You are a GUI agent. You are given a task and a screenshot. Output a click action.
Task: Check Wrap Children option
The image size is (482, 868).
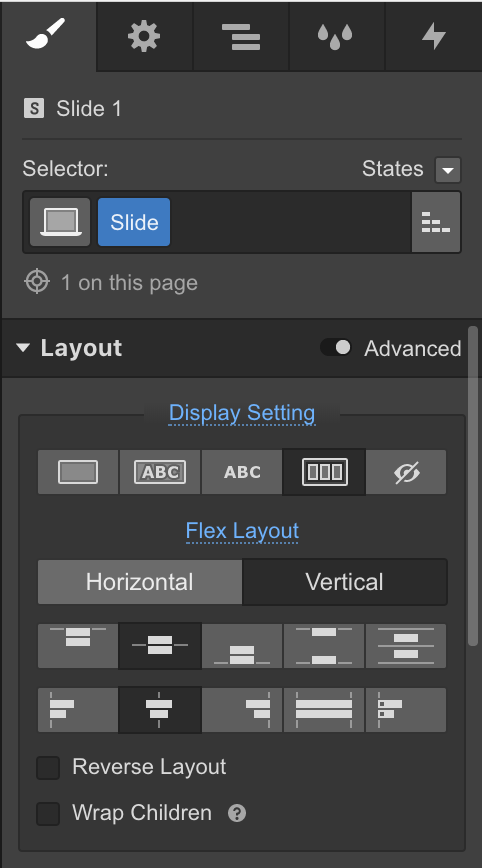[48, 814]
